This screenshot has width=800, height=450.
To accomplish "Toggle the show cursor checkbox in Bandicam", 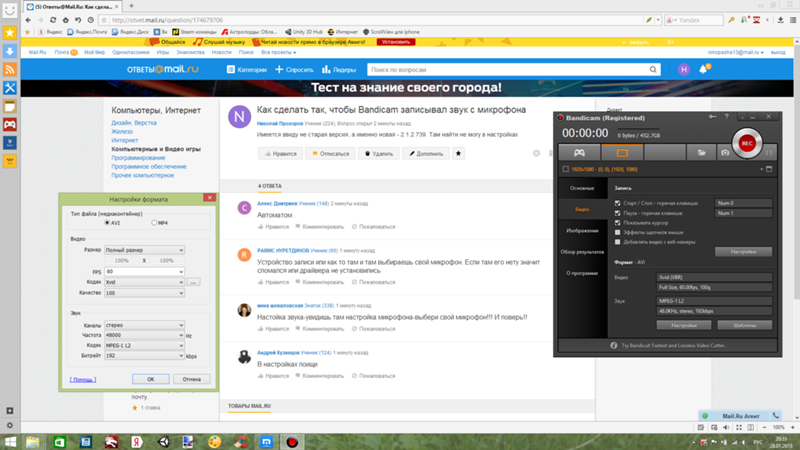I will point(617,223).
